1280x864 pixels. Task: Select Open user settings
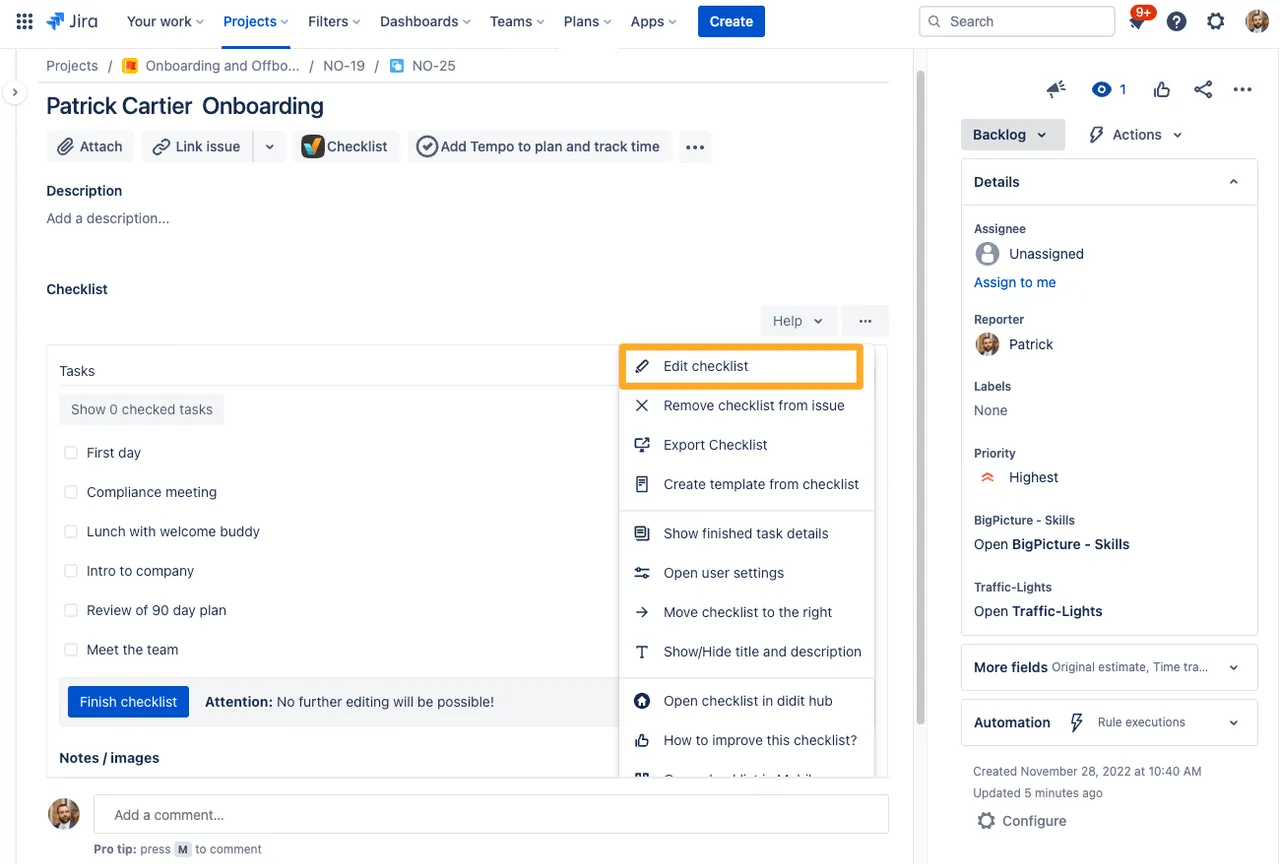[746, 573]
